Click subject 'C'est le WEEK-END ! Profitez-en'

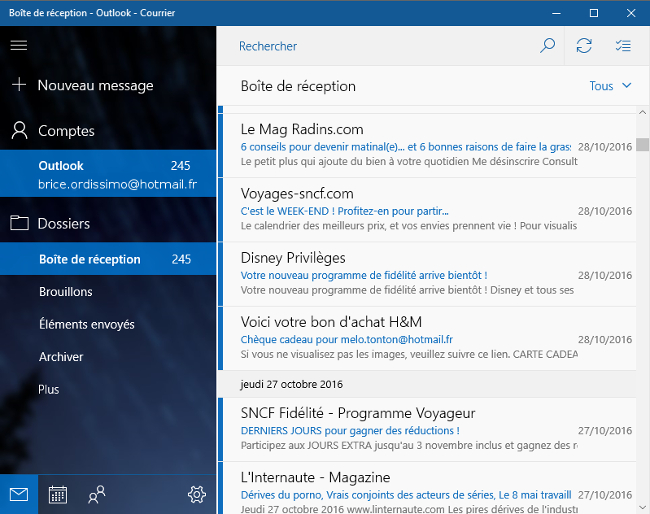[344, 211]
